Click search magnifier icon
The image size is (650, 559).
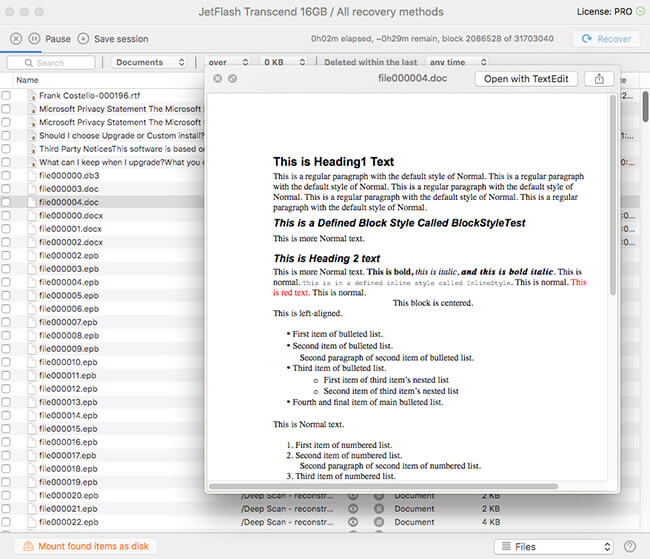(x=28, y=63)
